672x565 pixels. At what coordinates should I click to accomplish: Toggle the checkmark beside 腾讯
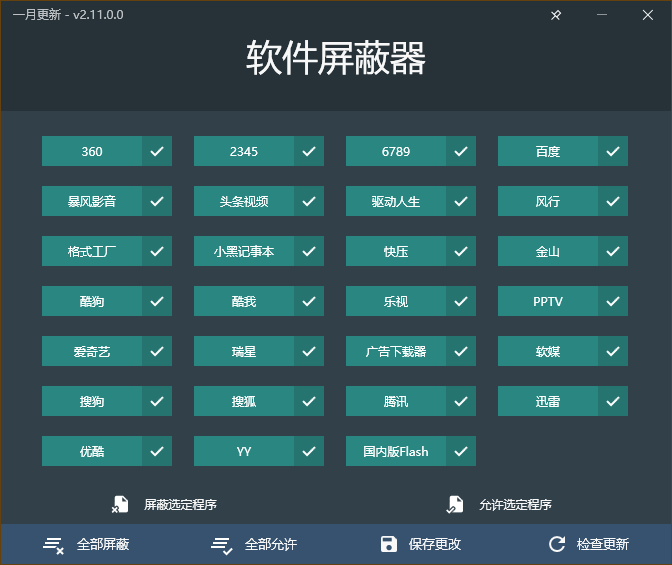[x=461, y=401]
